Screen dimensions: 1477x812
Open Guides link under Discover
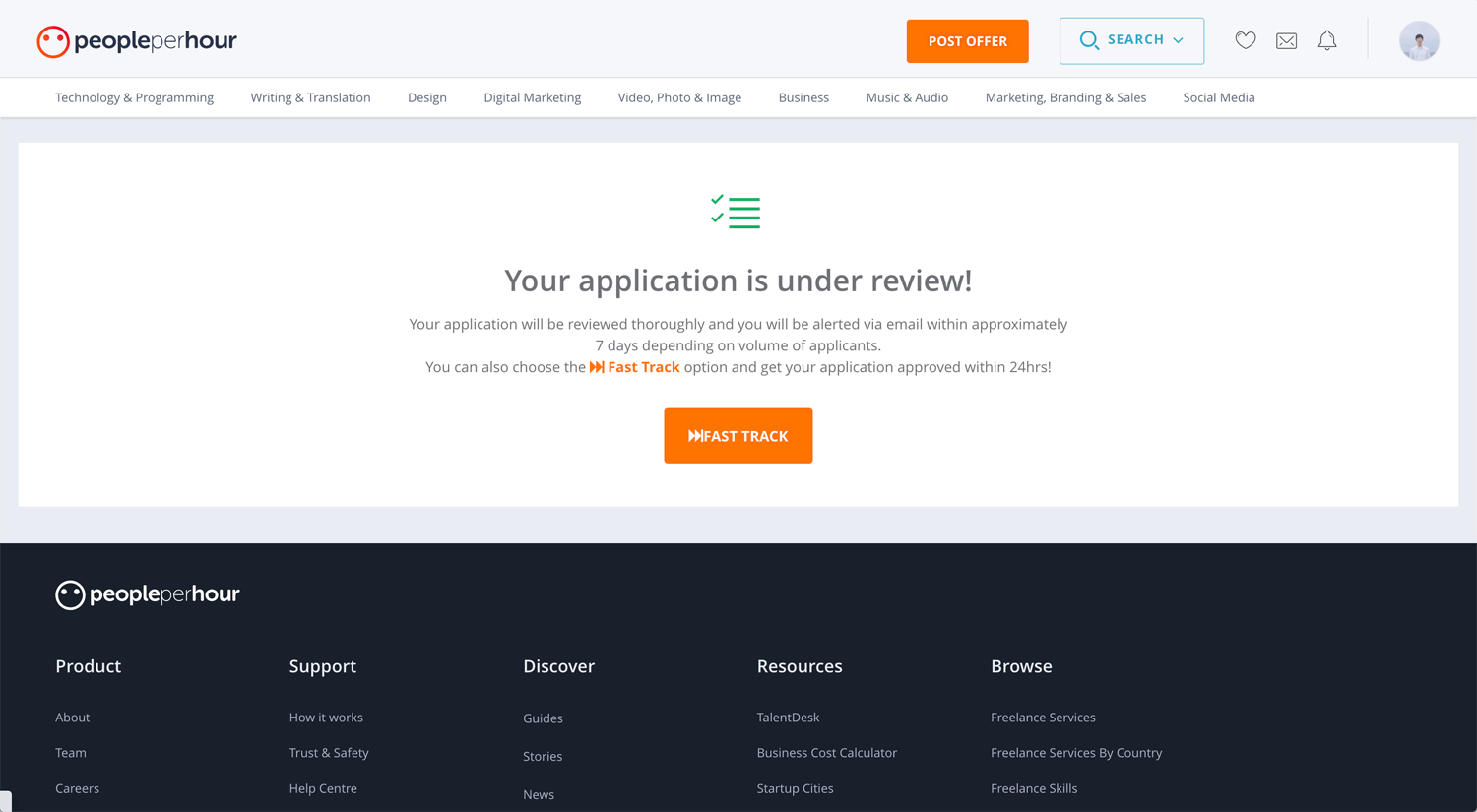point(543,718)
